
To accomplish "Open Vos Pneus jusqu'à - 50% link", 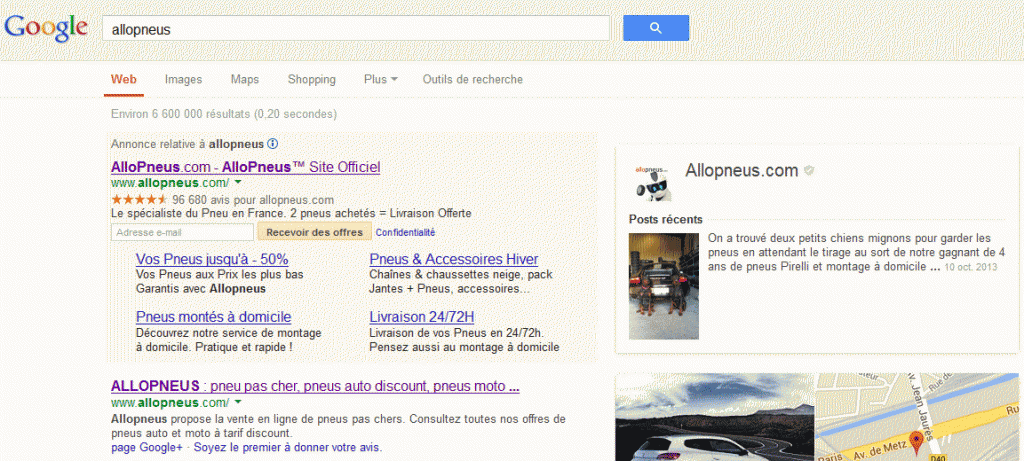I will click(212, 259).
